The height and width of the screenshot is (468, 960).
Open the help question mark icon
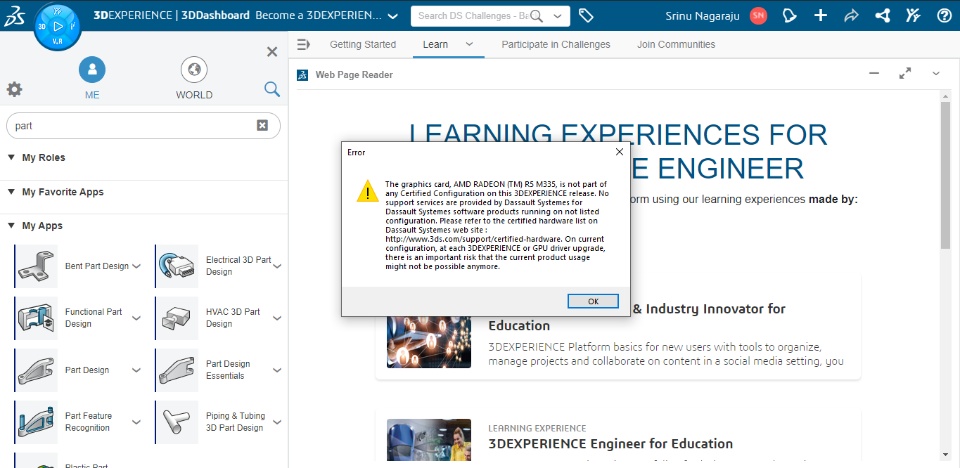point(944,16)
